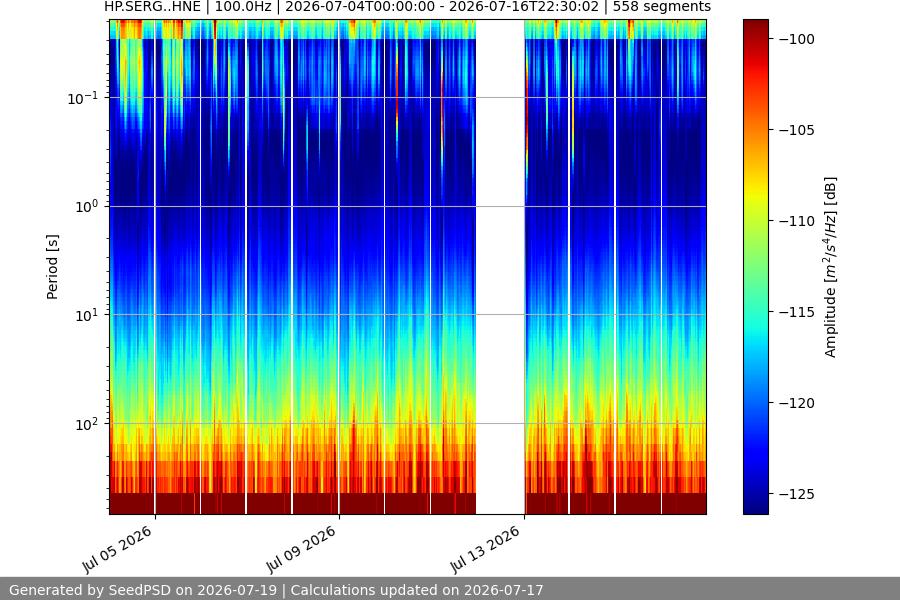Click '558 segments' in the title
The width and height of the screenshot is (900, 600).
(662, 7)
